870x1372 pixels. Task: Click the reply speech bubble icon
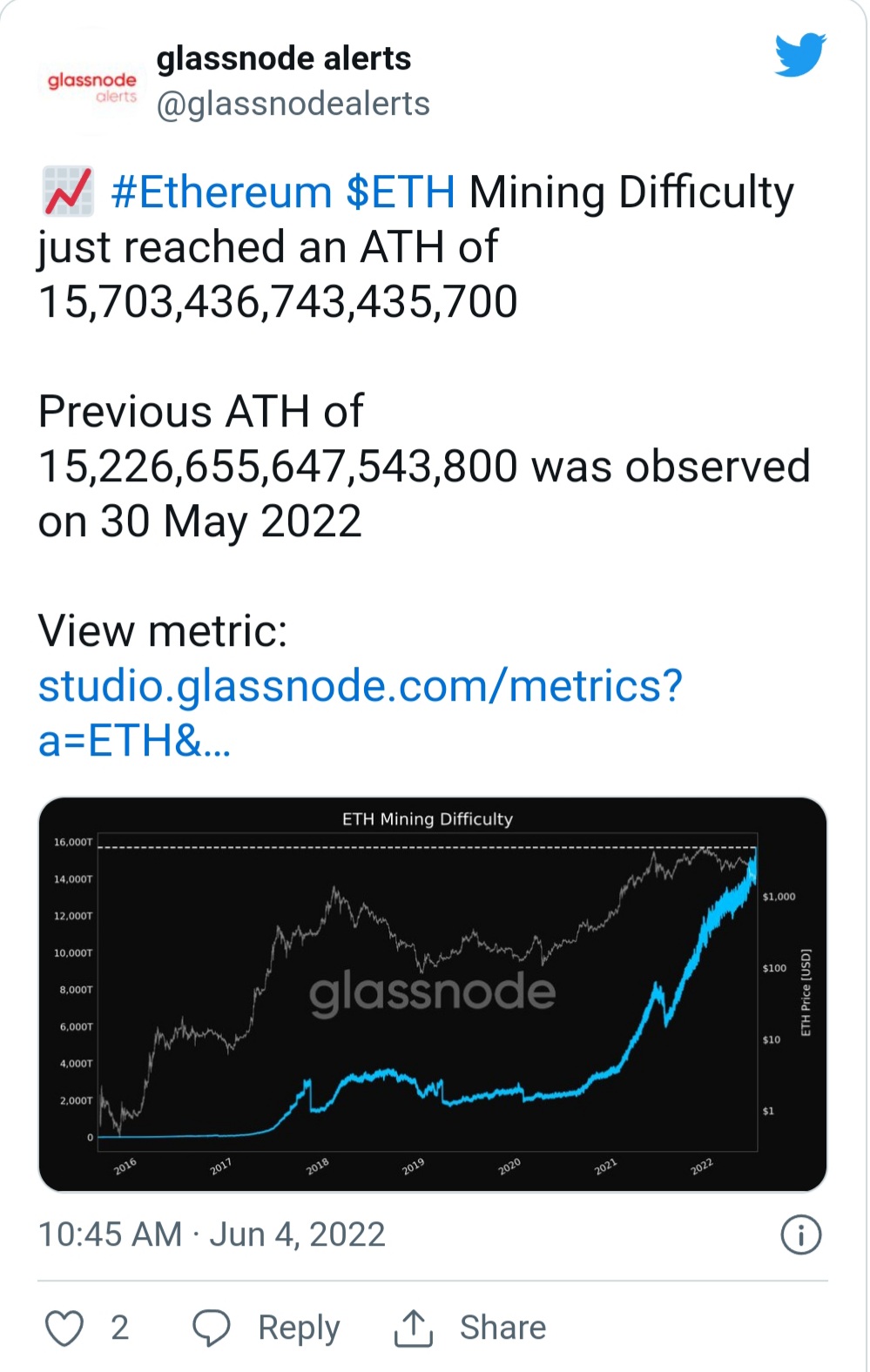(212, 1328)
